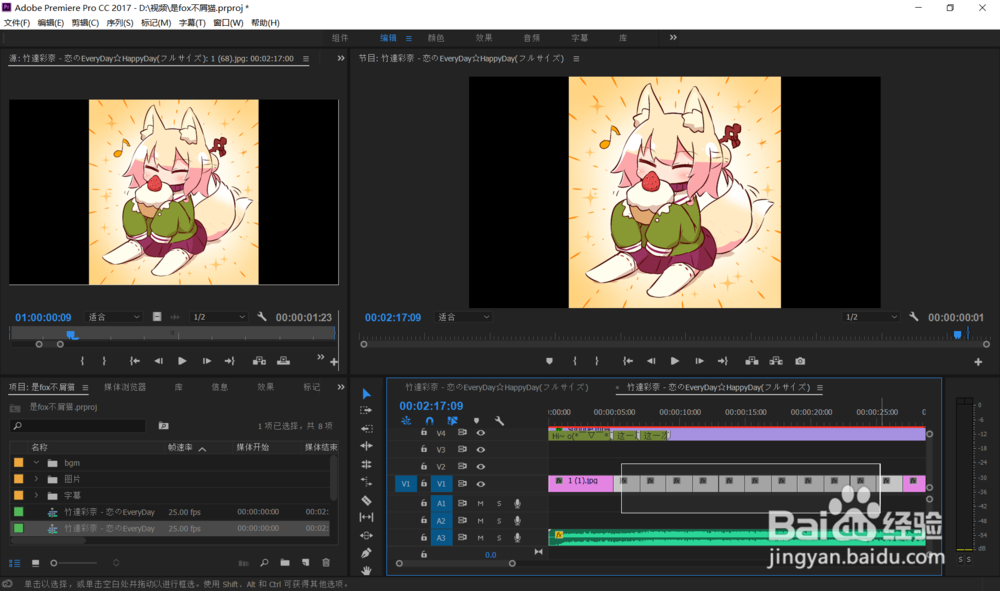Collapse the bgm bin
Image resolution: width=1000 pixels, height=591 pixels.
pyautogui.click(x=36, y=462)
